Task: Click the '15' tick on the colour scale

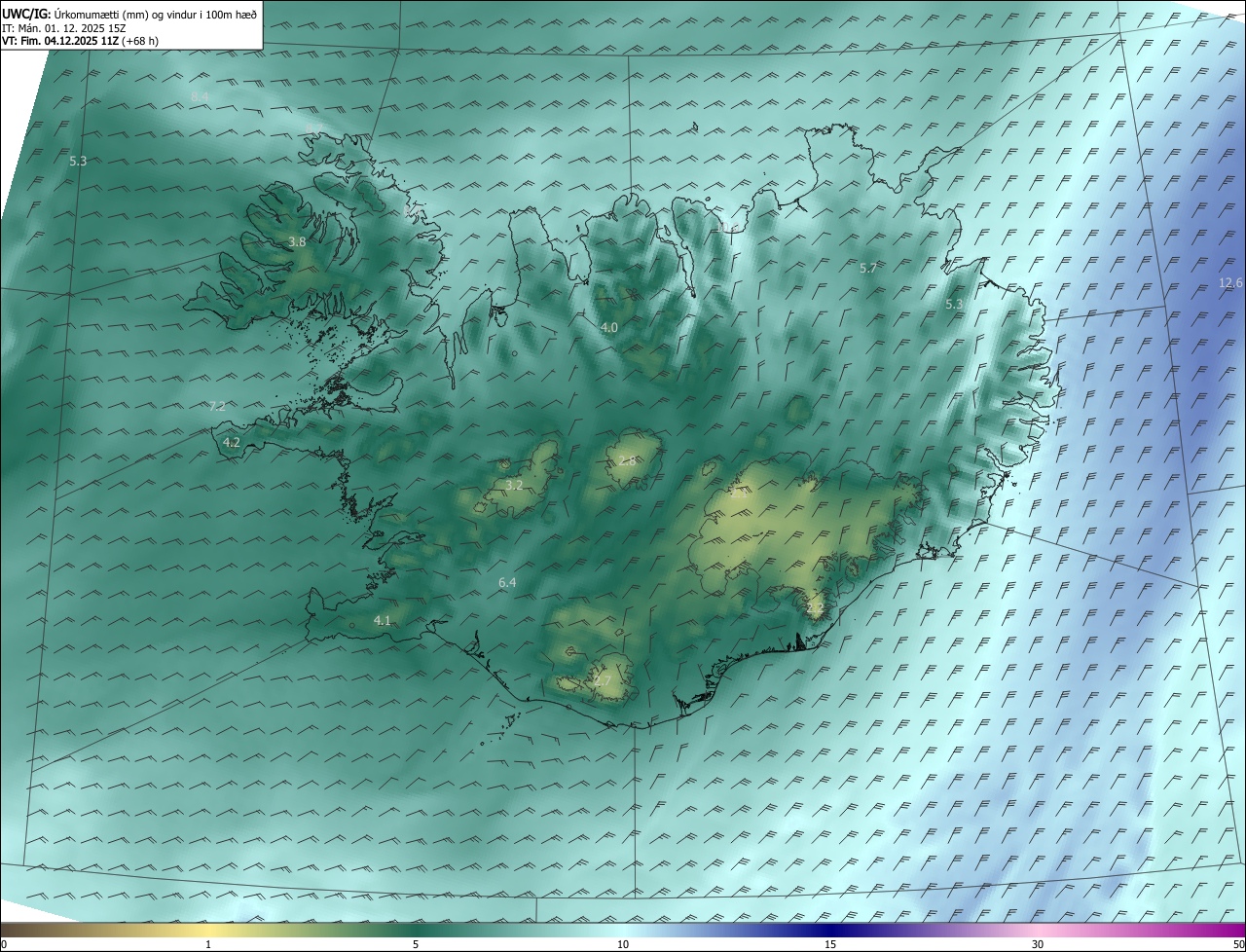Action: pos(830,944)
